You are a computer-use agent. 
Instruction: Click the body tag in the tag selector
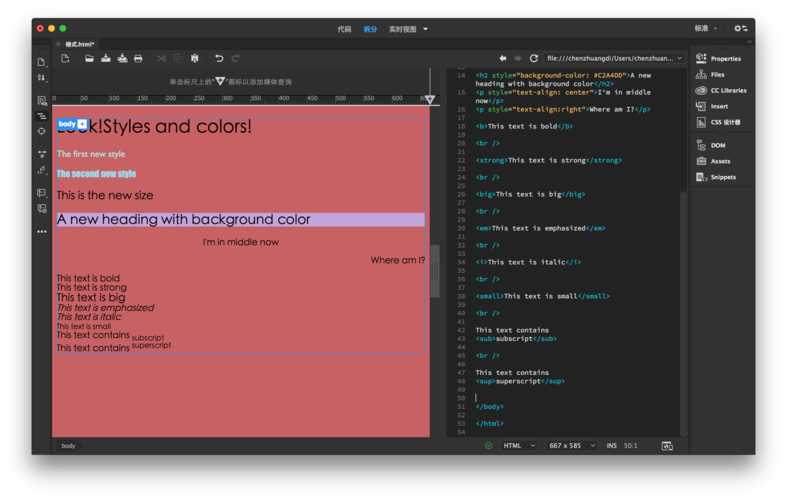[x=68, y=446]
